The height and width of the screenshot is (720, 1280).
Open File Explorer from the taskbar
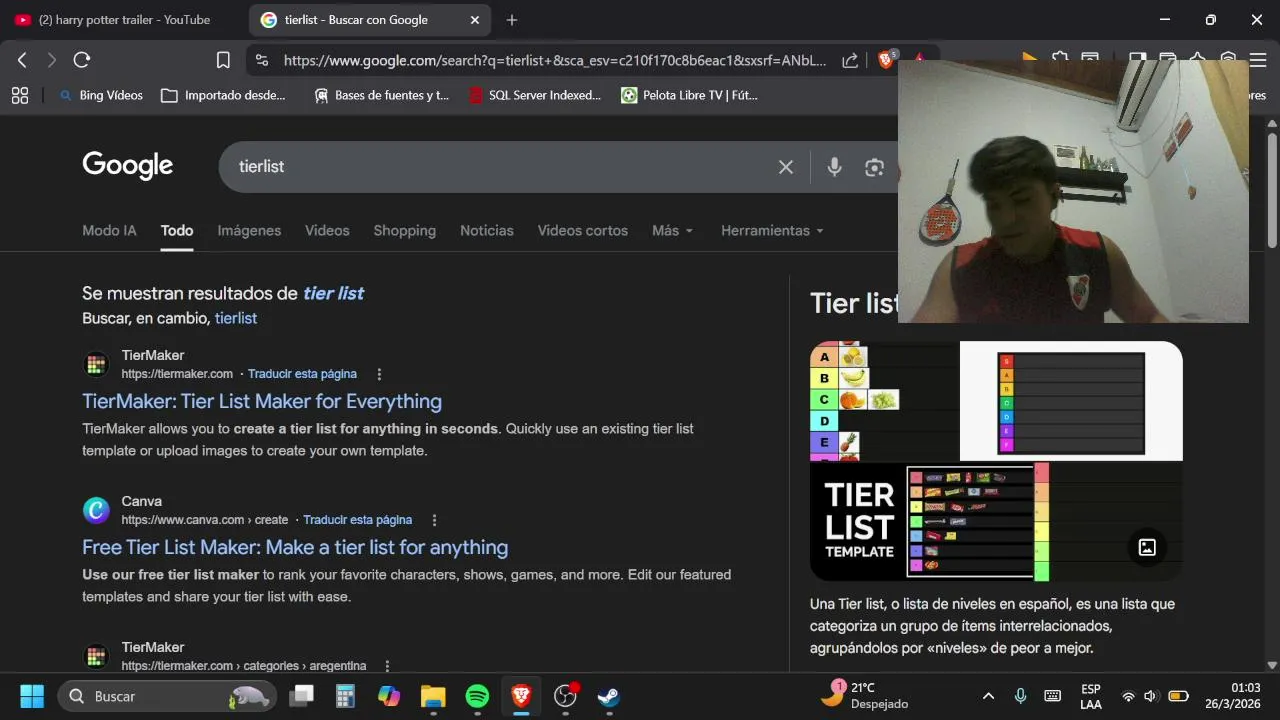tap(432, 696)
